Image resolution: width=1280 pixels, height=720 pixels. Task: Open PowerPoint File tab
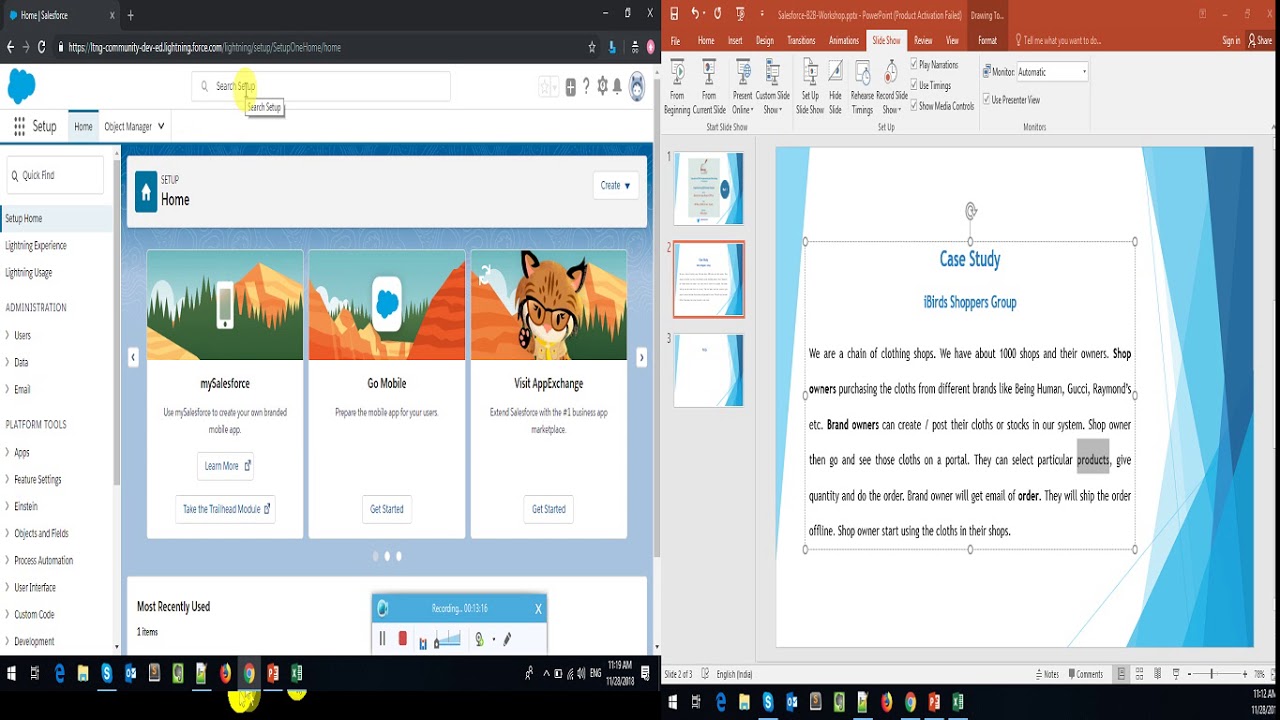click(x=675, y=41)
